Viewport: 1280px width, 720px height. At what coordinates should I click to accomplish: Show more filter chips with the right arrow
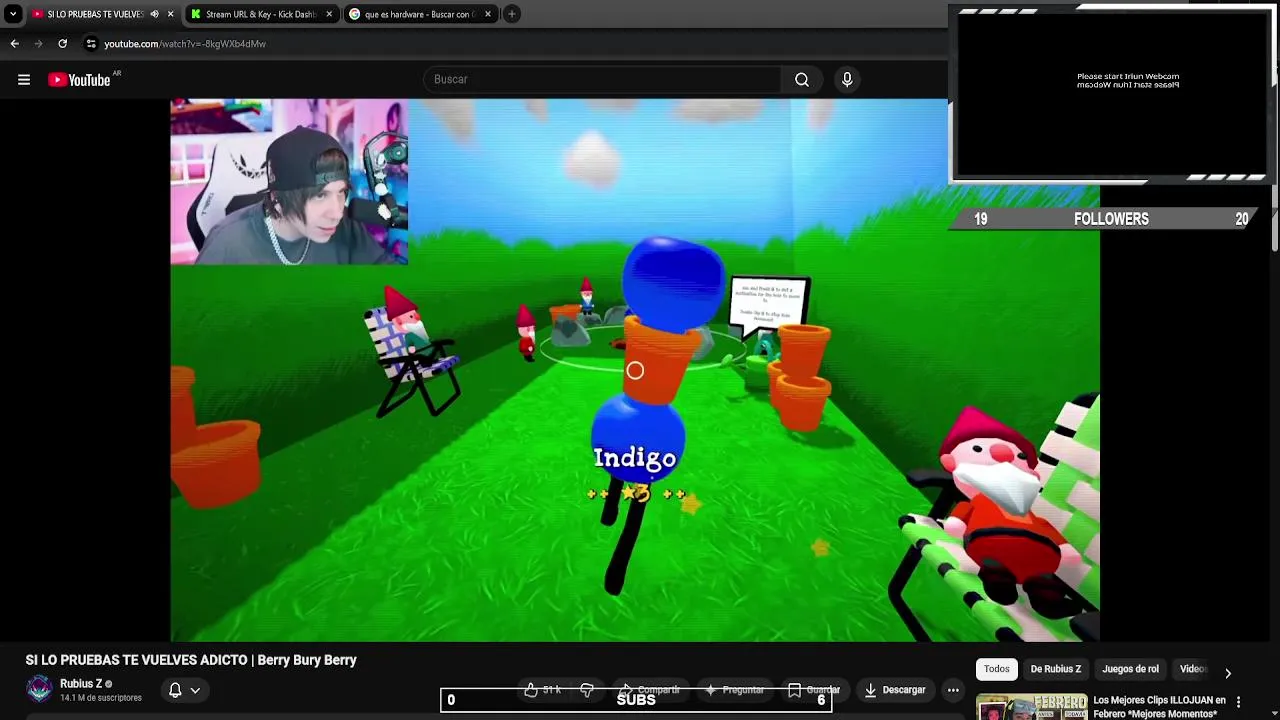tap(1228, 673)
